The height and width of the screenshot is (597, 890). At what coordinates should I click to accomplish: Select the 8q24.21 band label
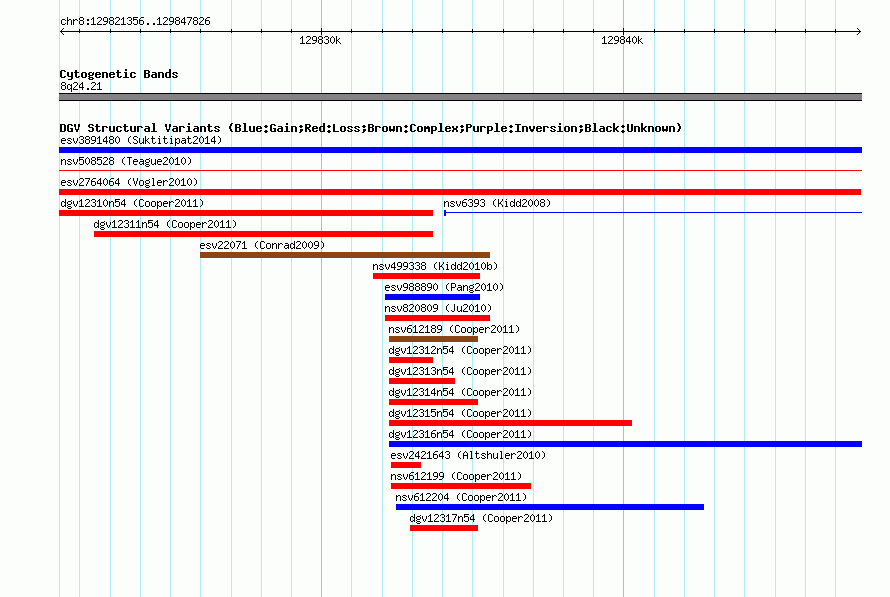point(81,86)
